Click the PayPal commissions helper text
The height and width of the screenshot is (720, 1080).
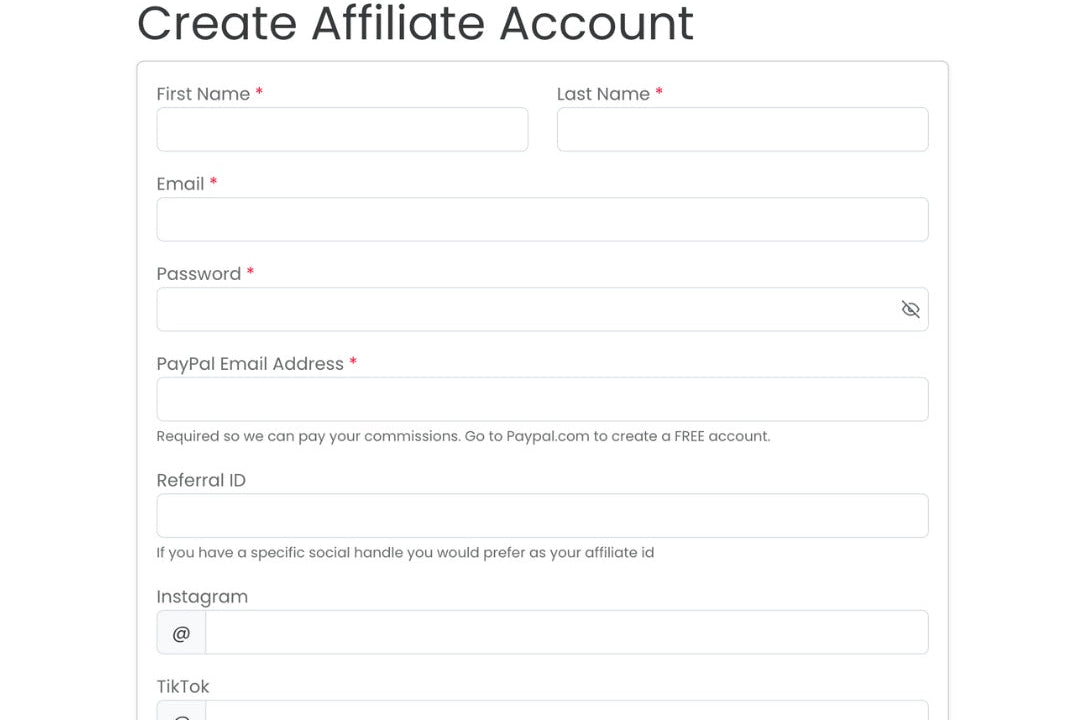[463, 436]
